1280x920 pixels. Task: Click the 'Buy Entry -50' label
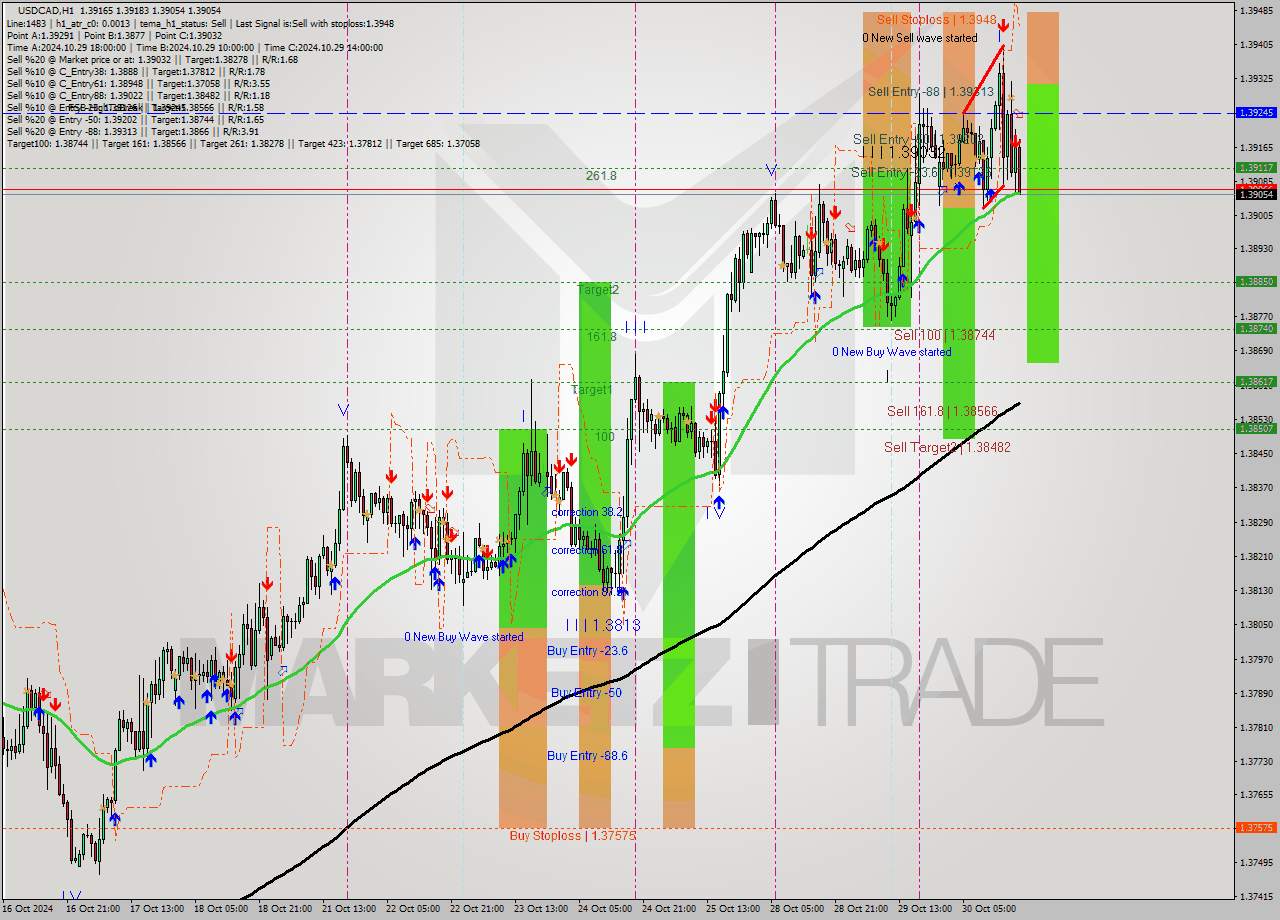pos(586,692)
